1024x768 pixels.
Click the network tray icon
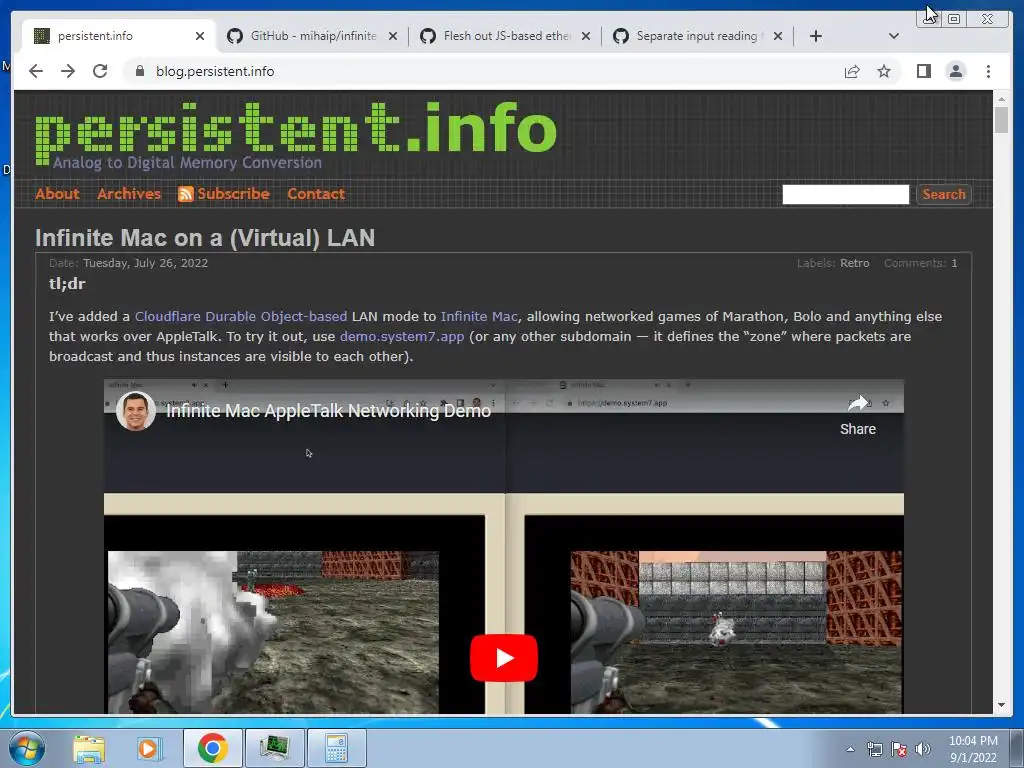(874, 749)
